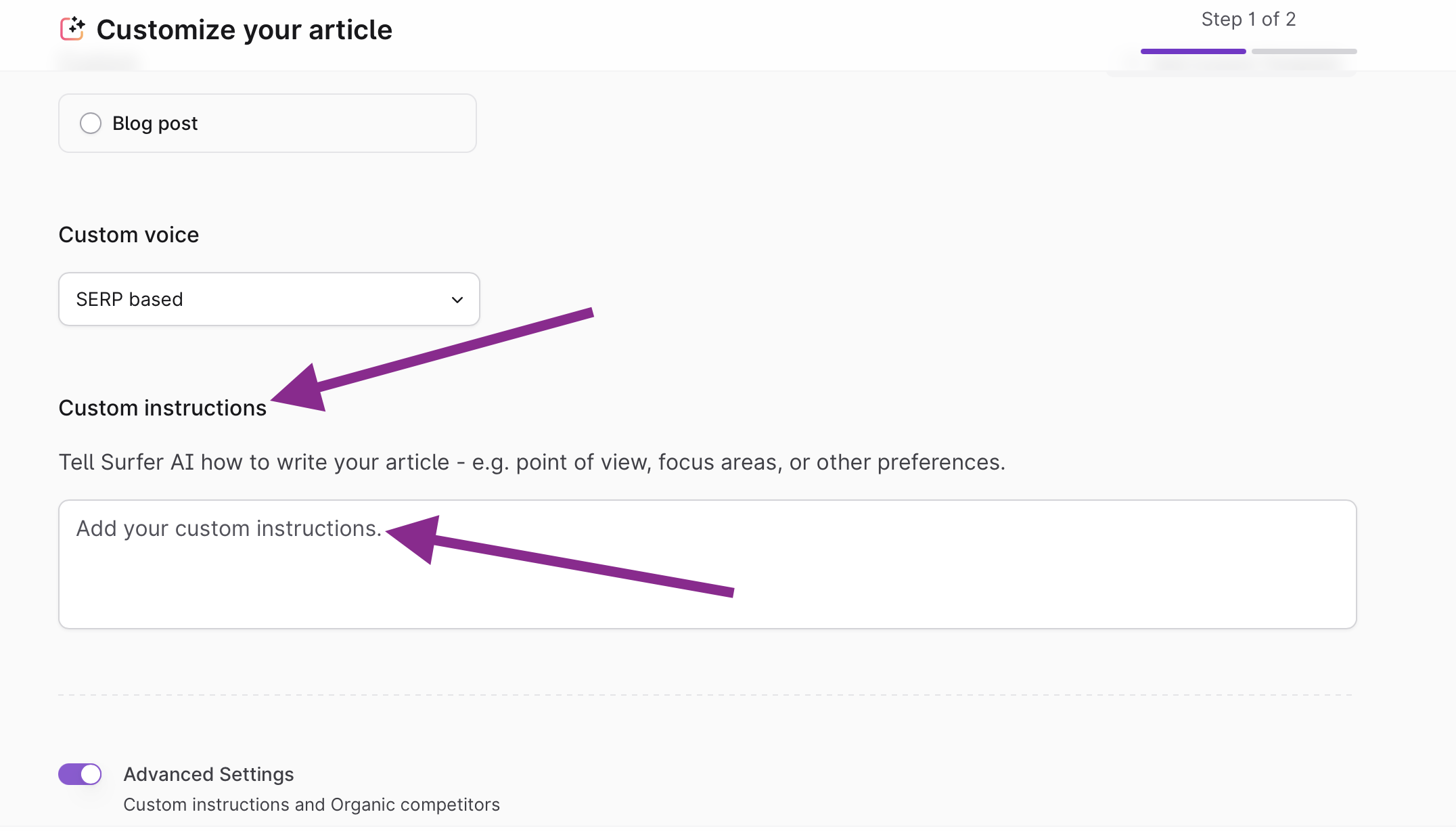Click the gray second-step progress bar segment
The image size is (1456, 831).
click(x=1304, y=51)
